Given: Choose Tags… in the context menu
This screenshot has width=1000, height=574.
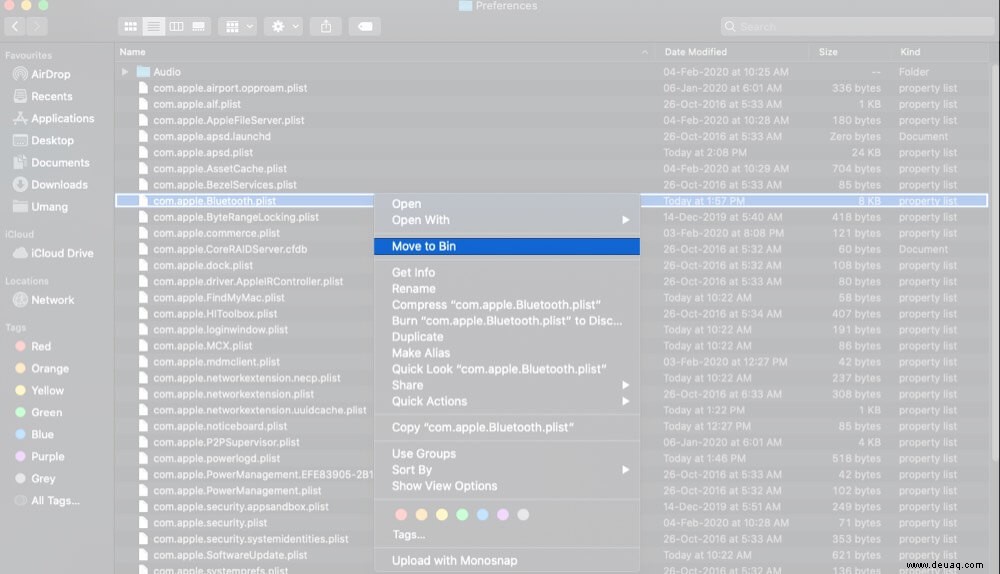Looking at the screenshot, I should click(409, 534).
